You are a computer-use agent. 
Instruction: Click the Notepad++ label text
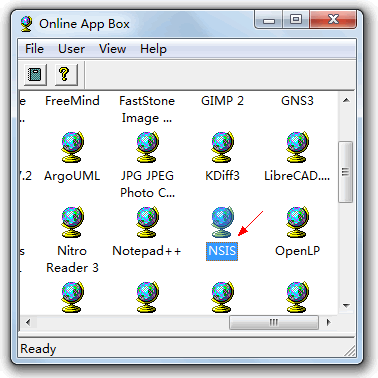[x=147, y=251]
